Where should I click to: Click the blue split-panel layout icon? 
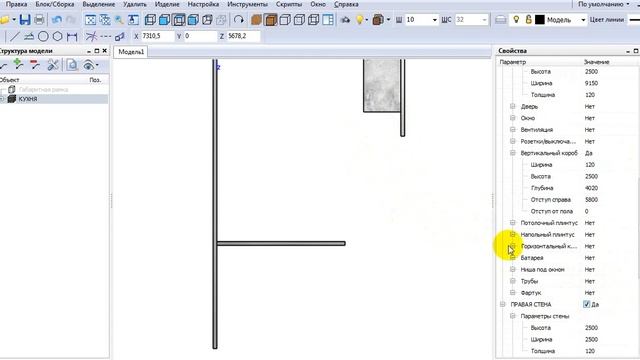328,20
